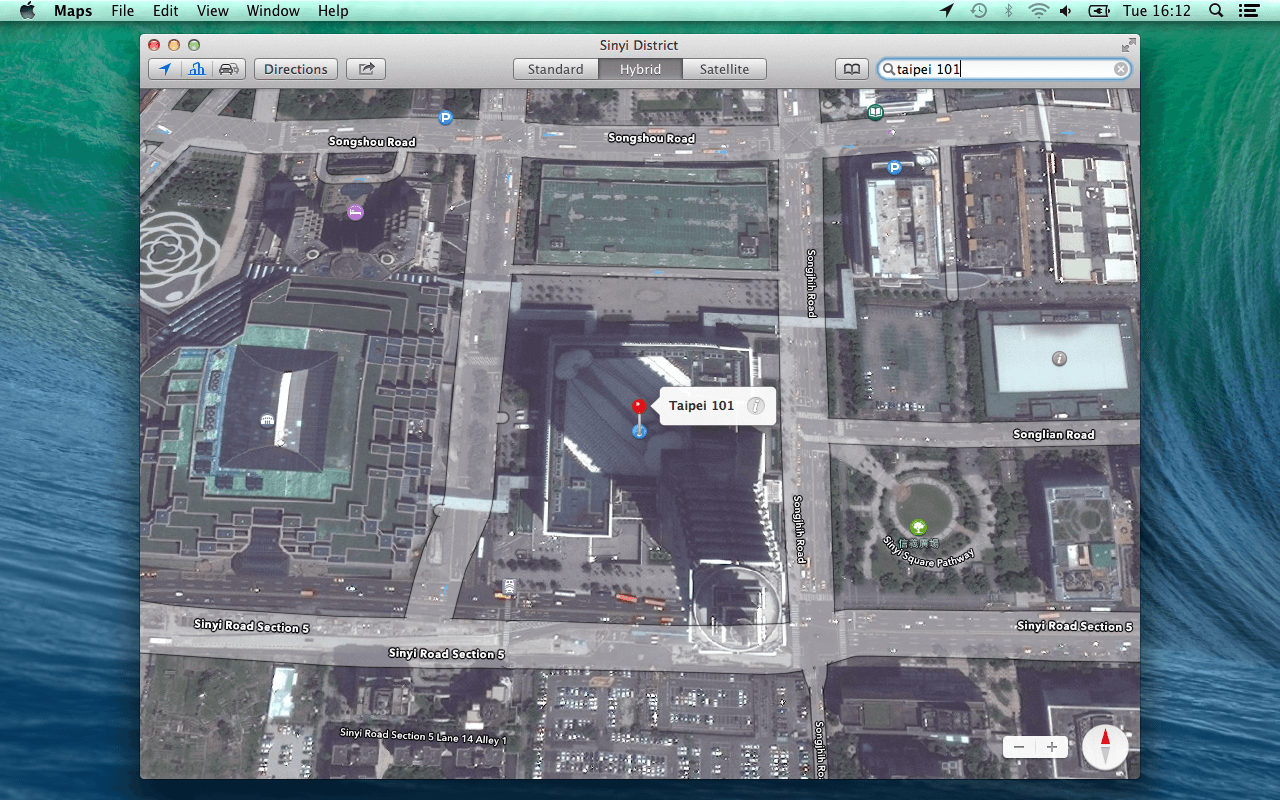The width and height of the screenshot is (1280, 800).
Task: Click the parking icon on the upper-right building
Action: point(894,167)
